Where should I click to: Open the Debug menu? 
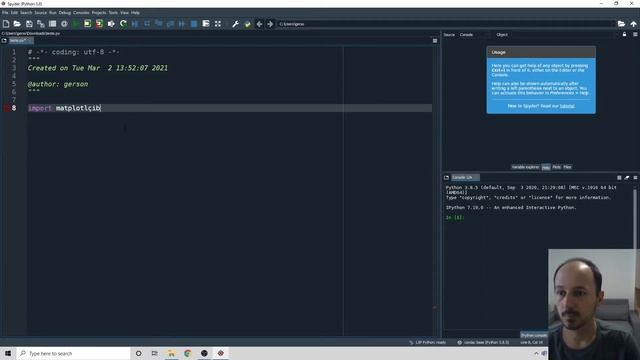64,13
